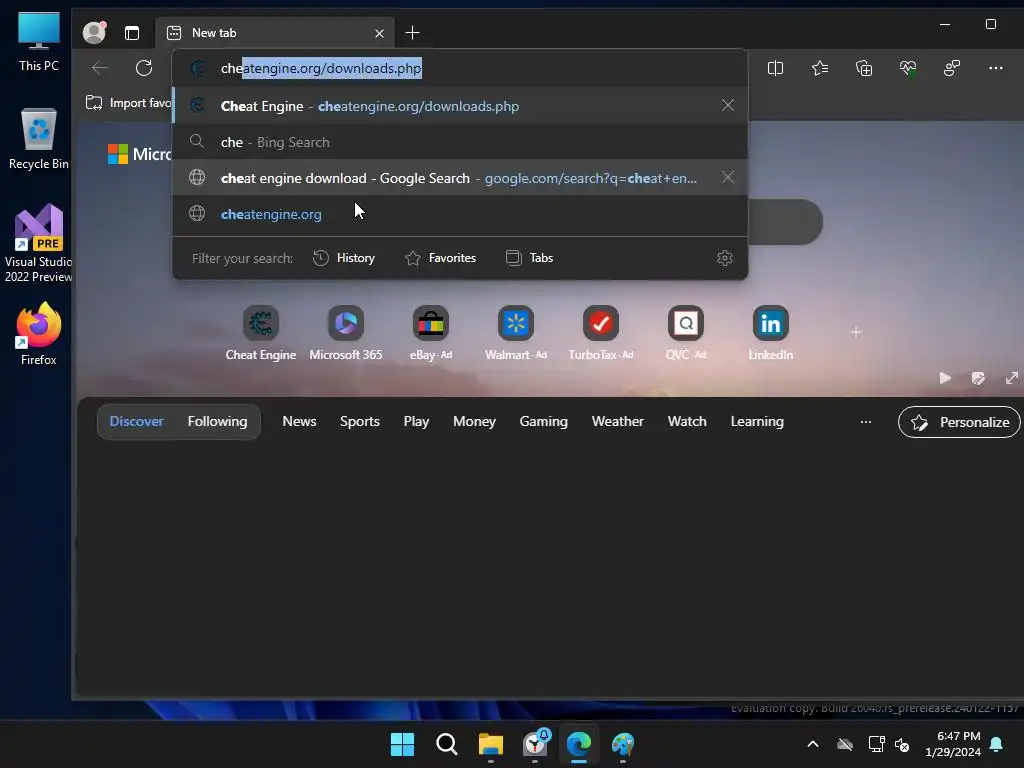Open taskbar Search magnifier icon
The image size is (1024, 768).
click(447, 744)
